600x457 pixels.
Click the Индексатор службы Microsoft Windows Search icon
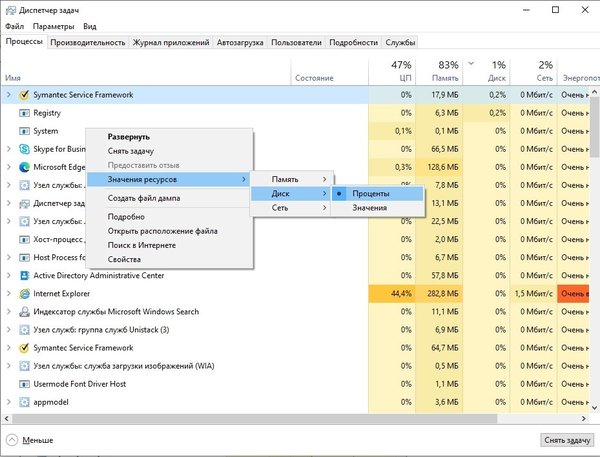[24, 312]
